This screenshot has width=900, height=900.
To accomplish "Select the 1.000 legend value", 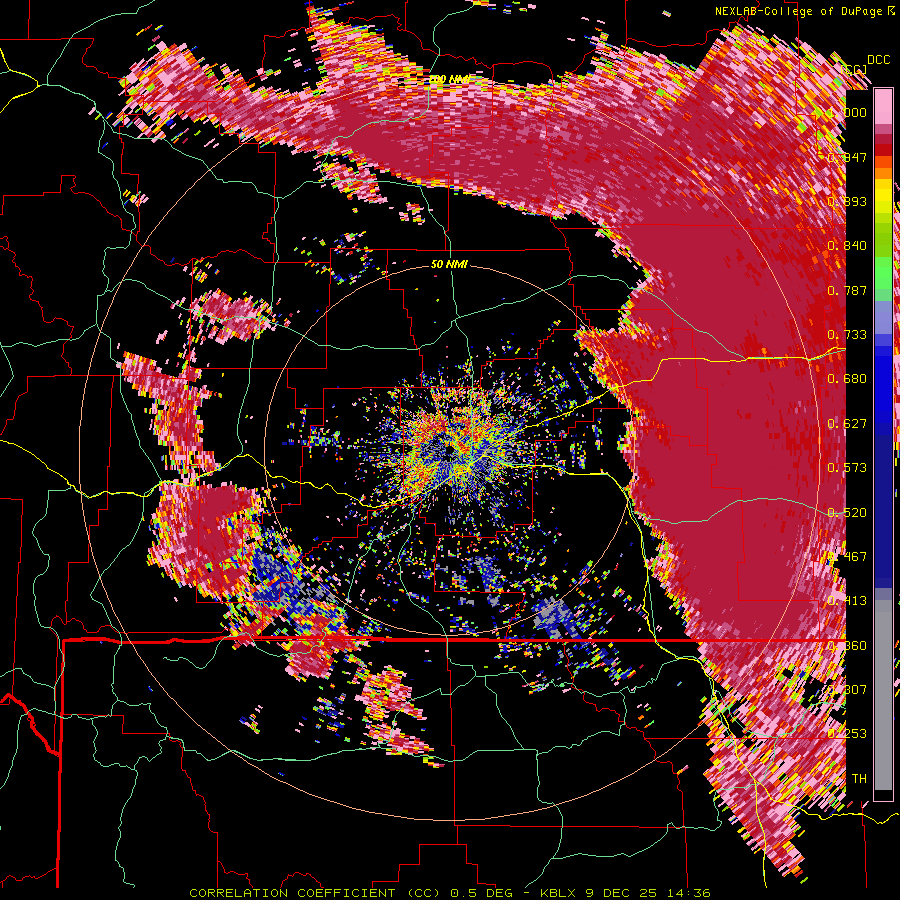I will pyautogui.click(x=847, y=112).
